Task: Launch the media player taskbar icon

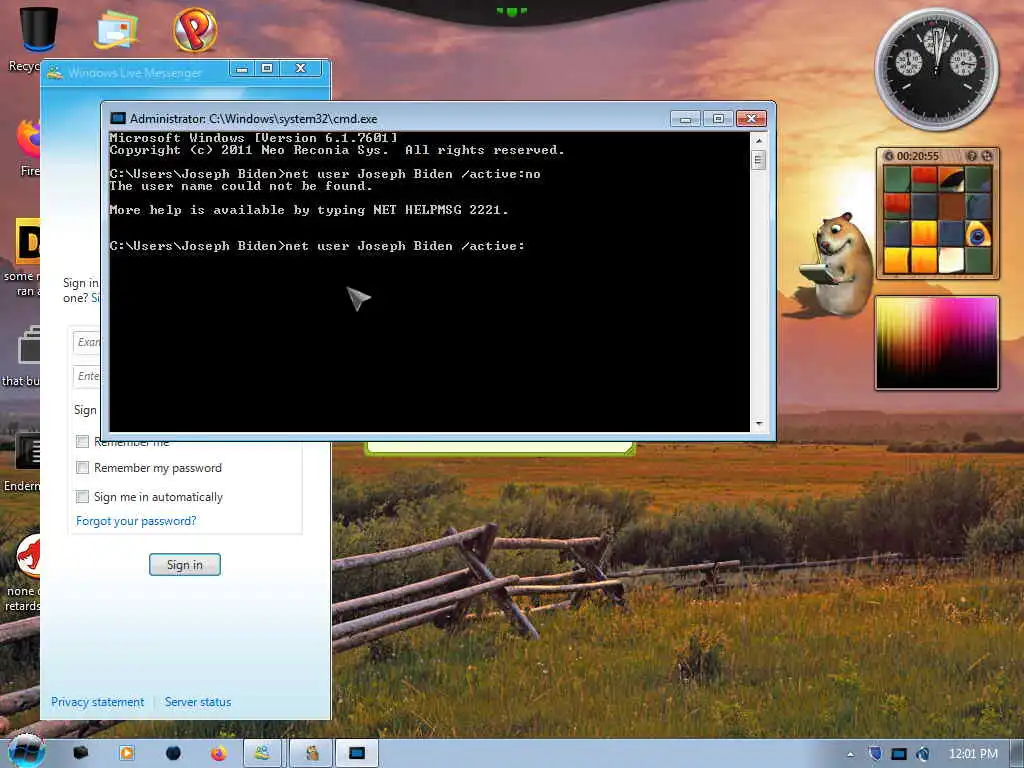Action: pos(127,753)
